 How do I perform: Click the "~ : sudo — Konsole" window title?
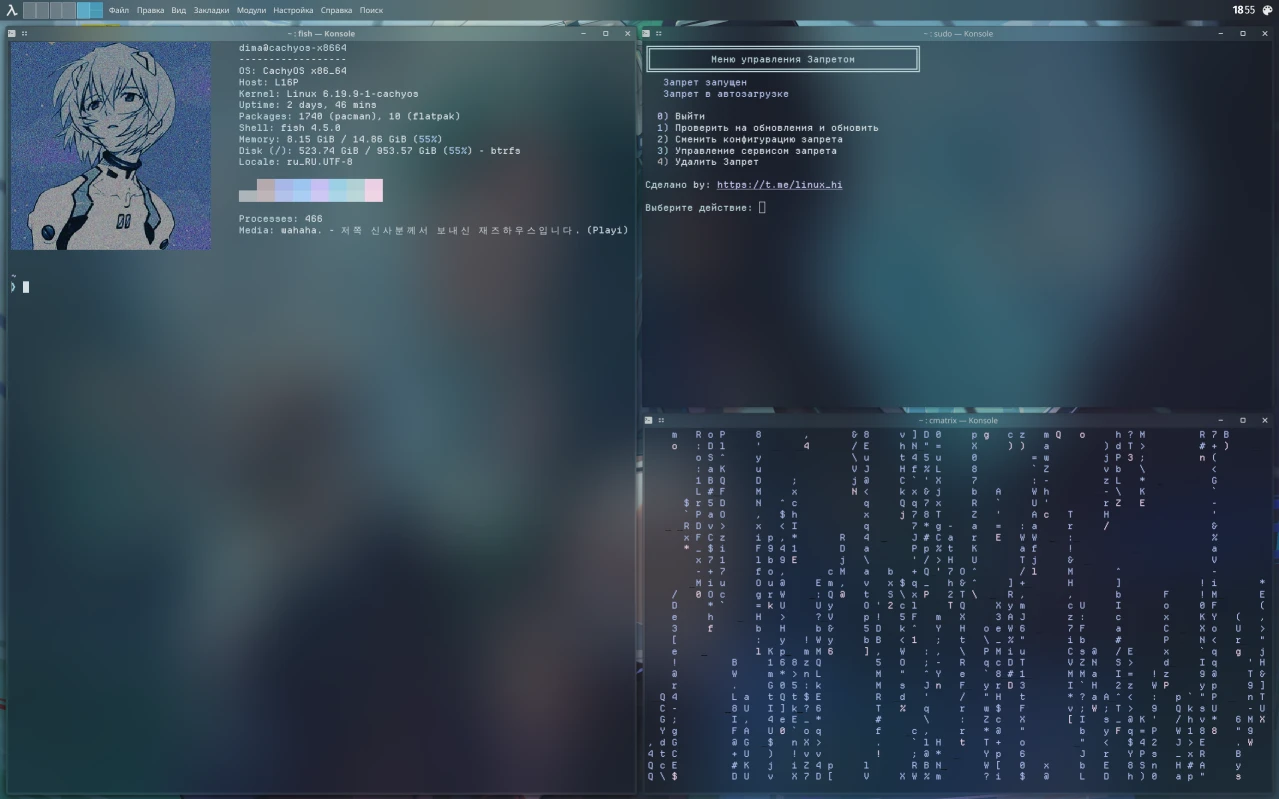[958, 33]
